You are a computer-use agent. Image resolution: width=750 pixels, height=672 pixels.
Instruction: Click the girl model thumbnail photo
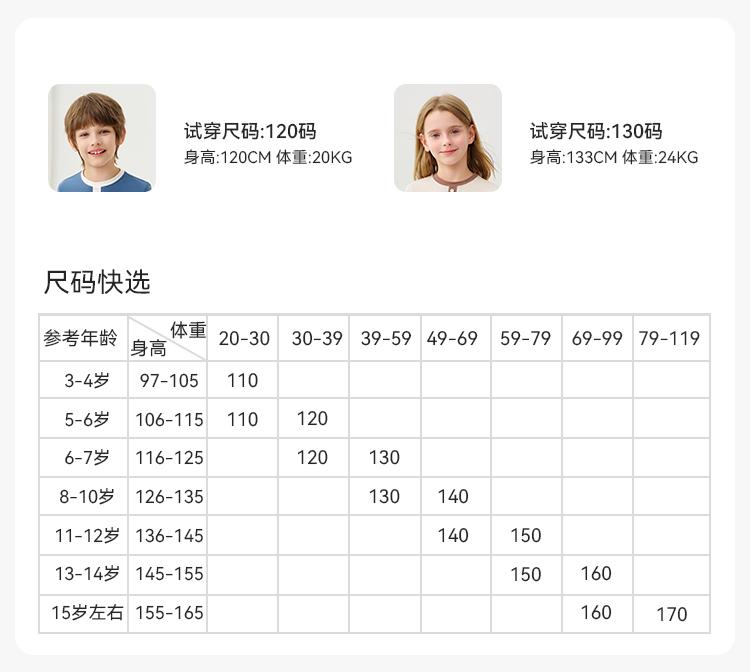click(448, 138)
